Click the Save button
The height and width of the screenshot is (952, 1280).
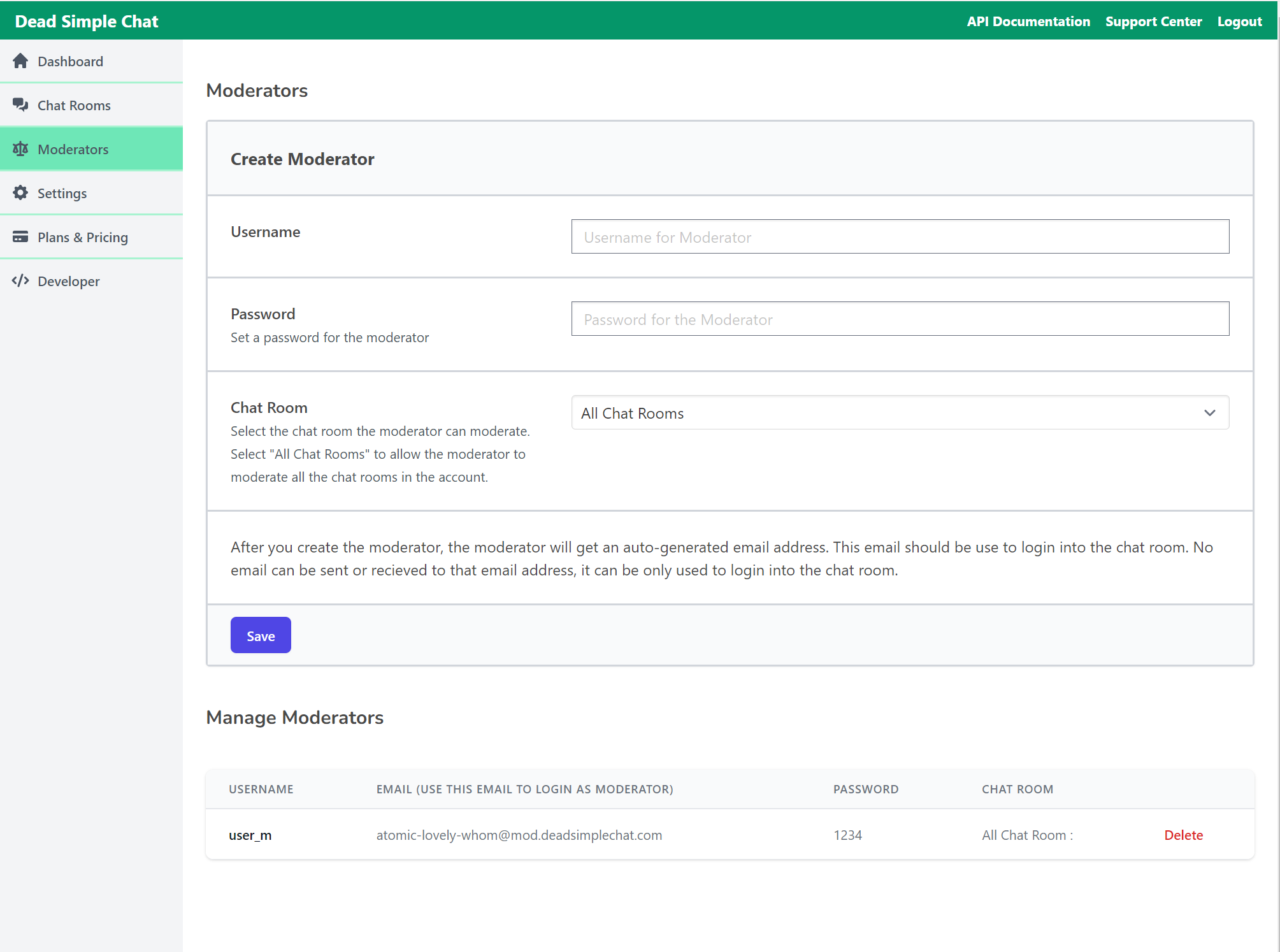pyautogui.click(x=260, y=635)
